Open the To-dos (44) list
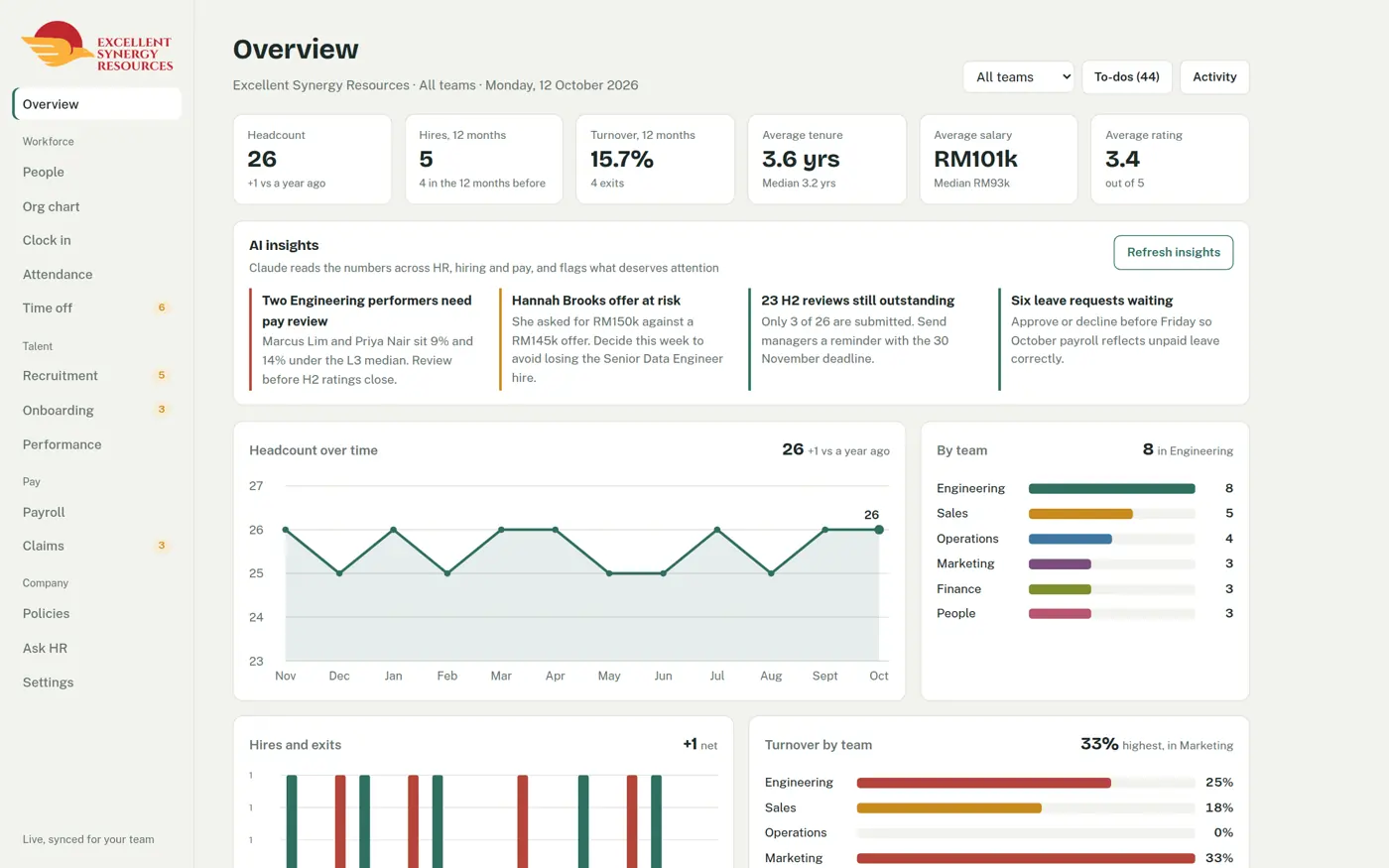The image size is (1389, 868). click(1127, 77)
